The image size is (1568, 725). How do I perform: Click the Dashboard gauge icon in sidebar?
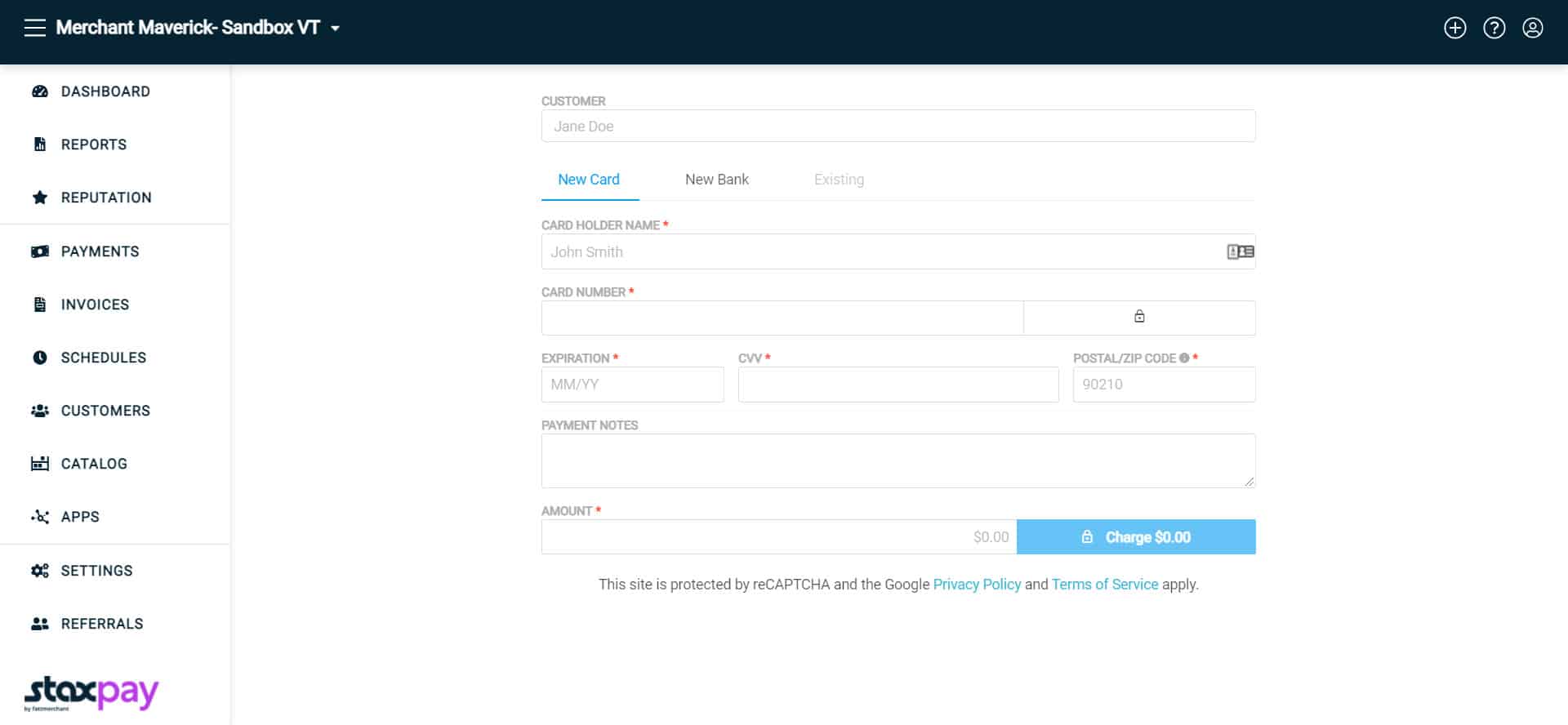coord(39,91)
